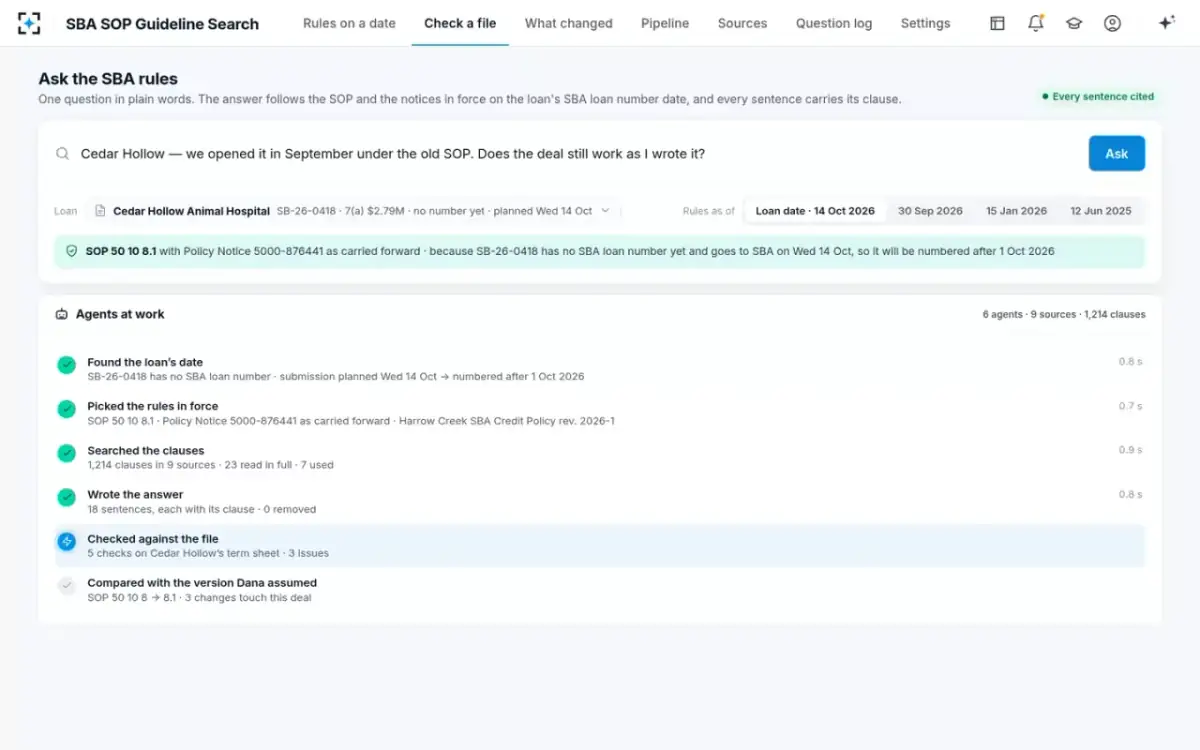Click the 'Rules as of' label
Screen dimensions: 1200x750
(x=708, y=211)
